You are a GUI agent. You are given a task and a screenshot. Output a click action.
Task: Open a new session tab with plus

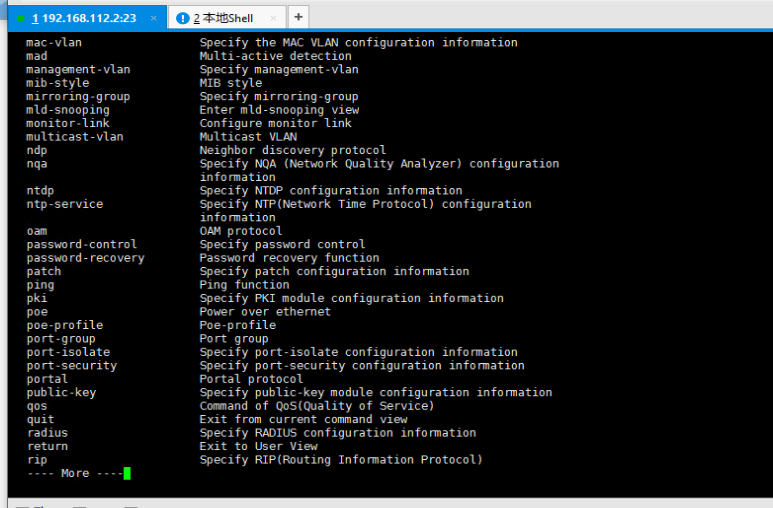click(x=298, y=17)
